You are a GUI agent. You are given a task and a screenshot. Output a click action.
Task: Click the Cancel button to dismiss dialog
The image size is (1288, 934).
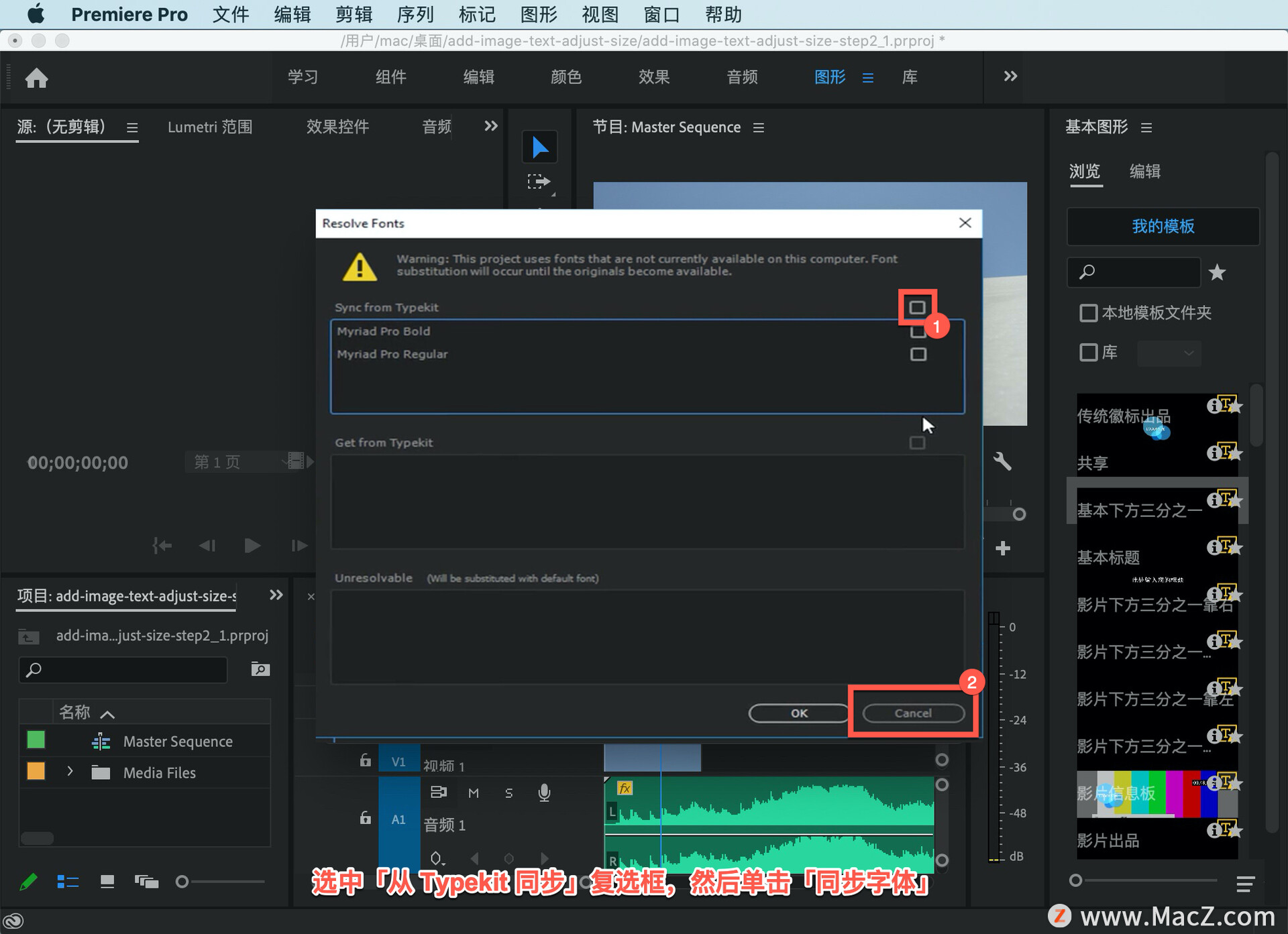click(911, 713)
